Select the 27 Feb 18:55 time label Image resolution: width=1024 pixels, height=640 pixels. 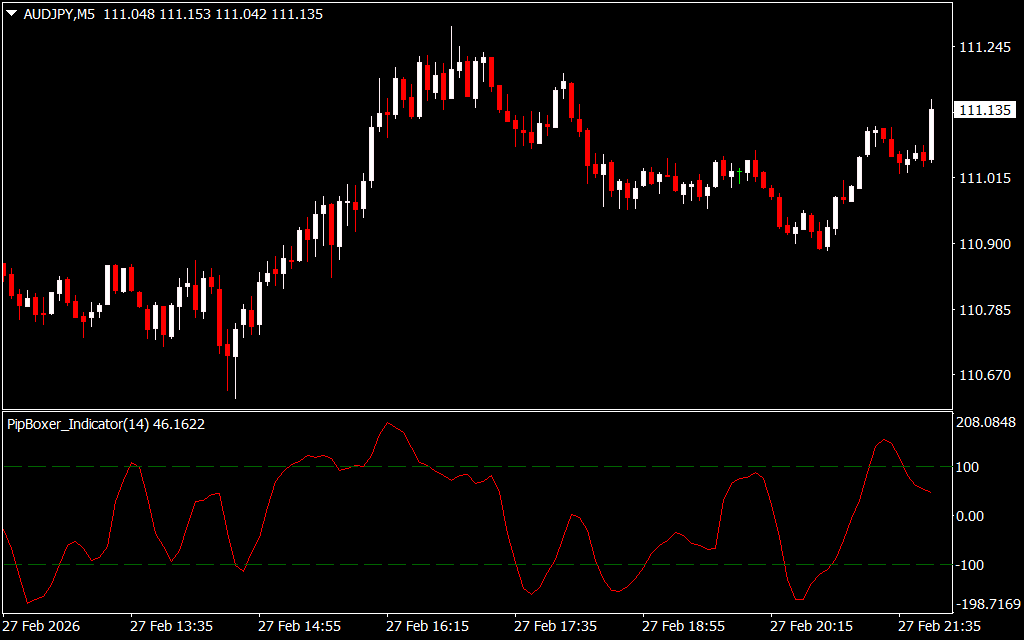click(x=683, y=626)
